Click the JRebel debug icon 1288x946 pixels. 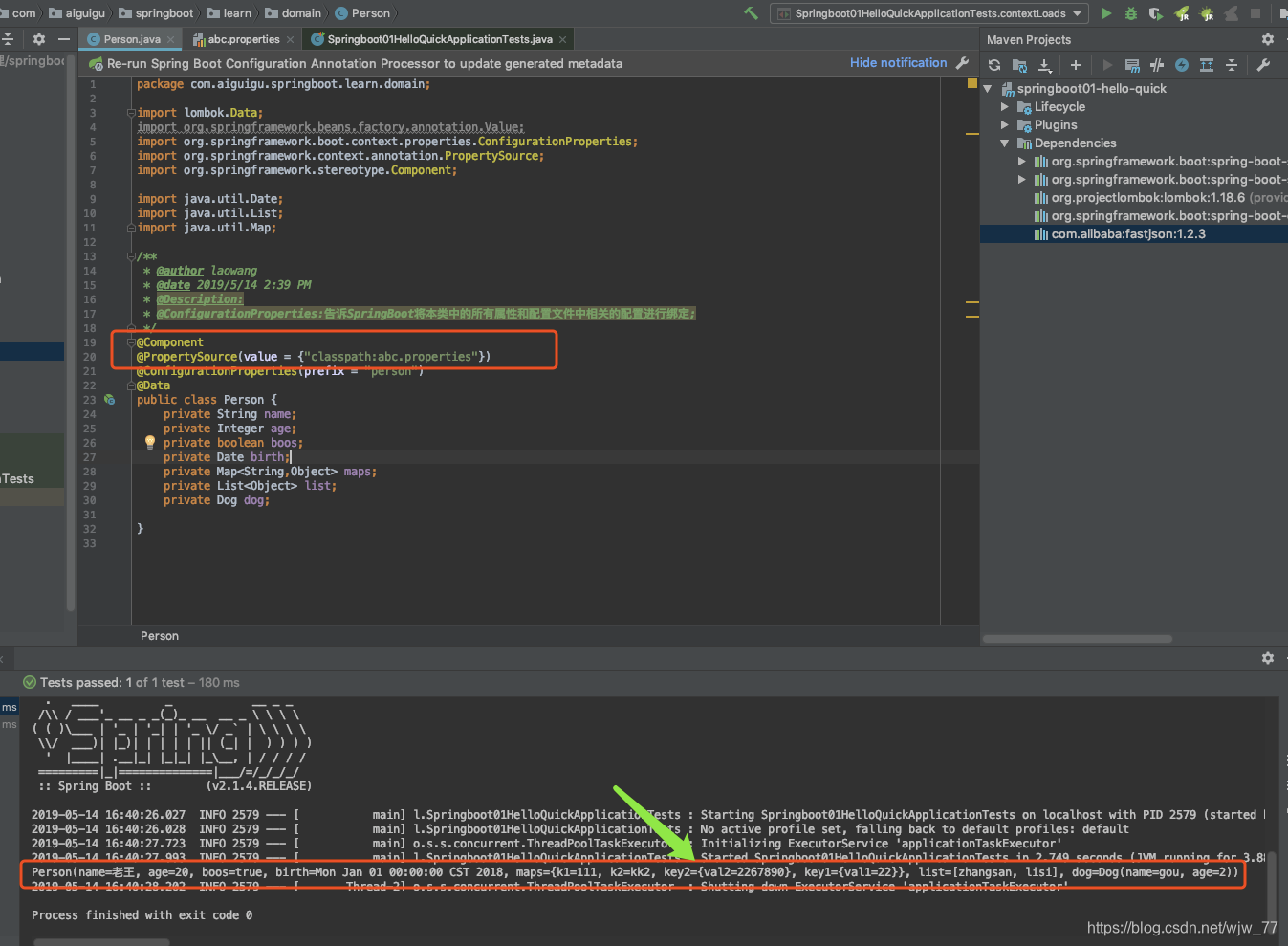1207,13
